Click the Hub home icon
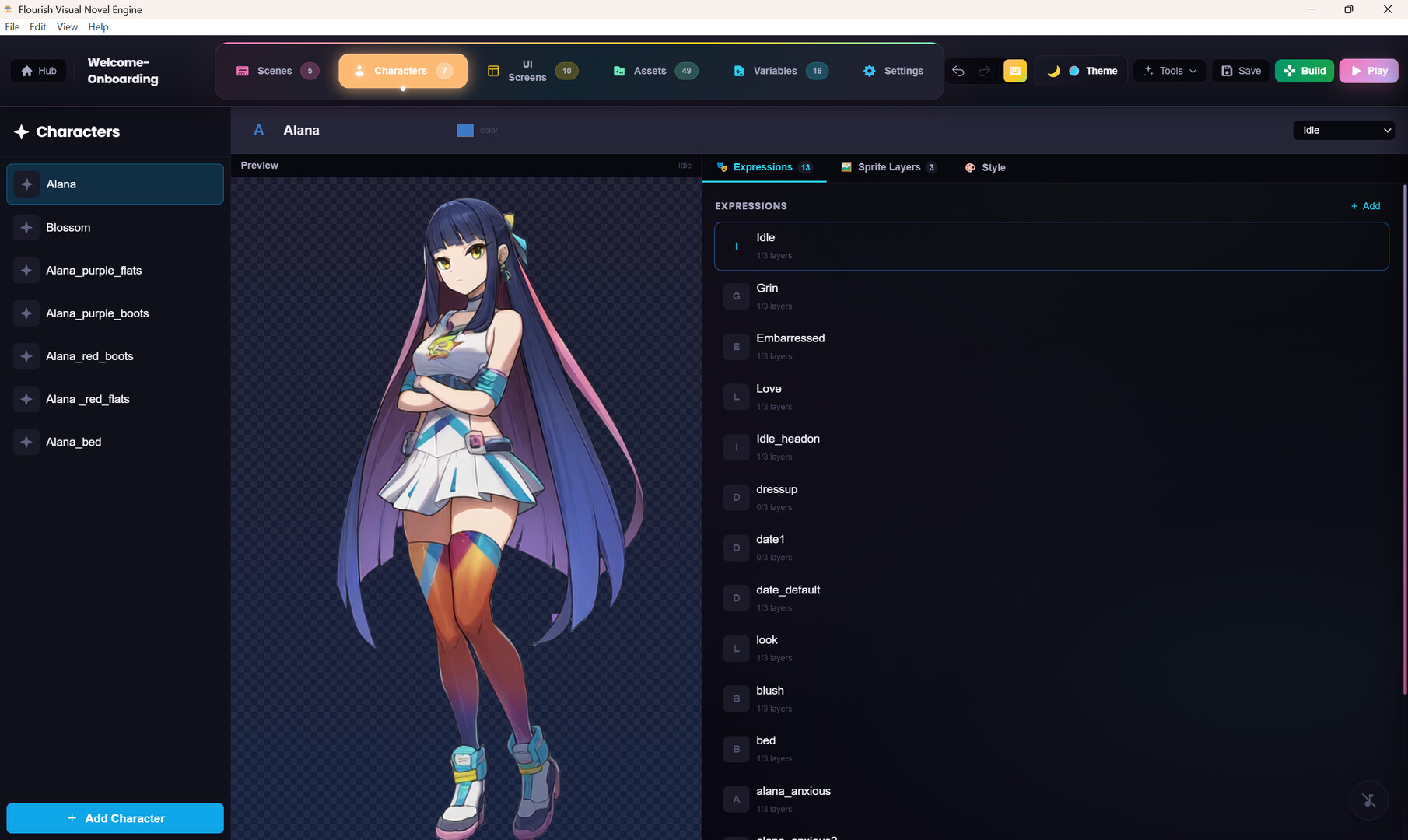Image resolution: width=1408 pixels, height=840 pixels. [27, 71]
